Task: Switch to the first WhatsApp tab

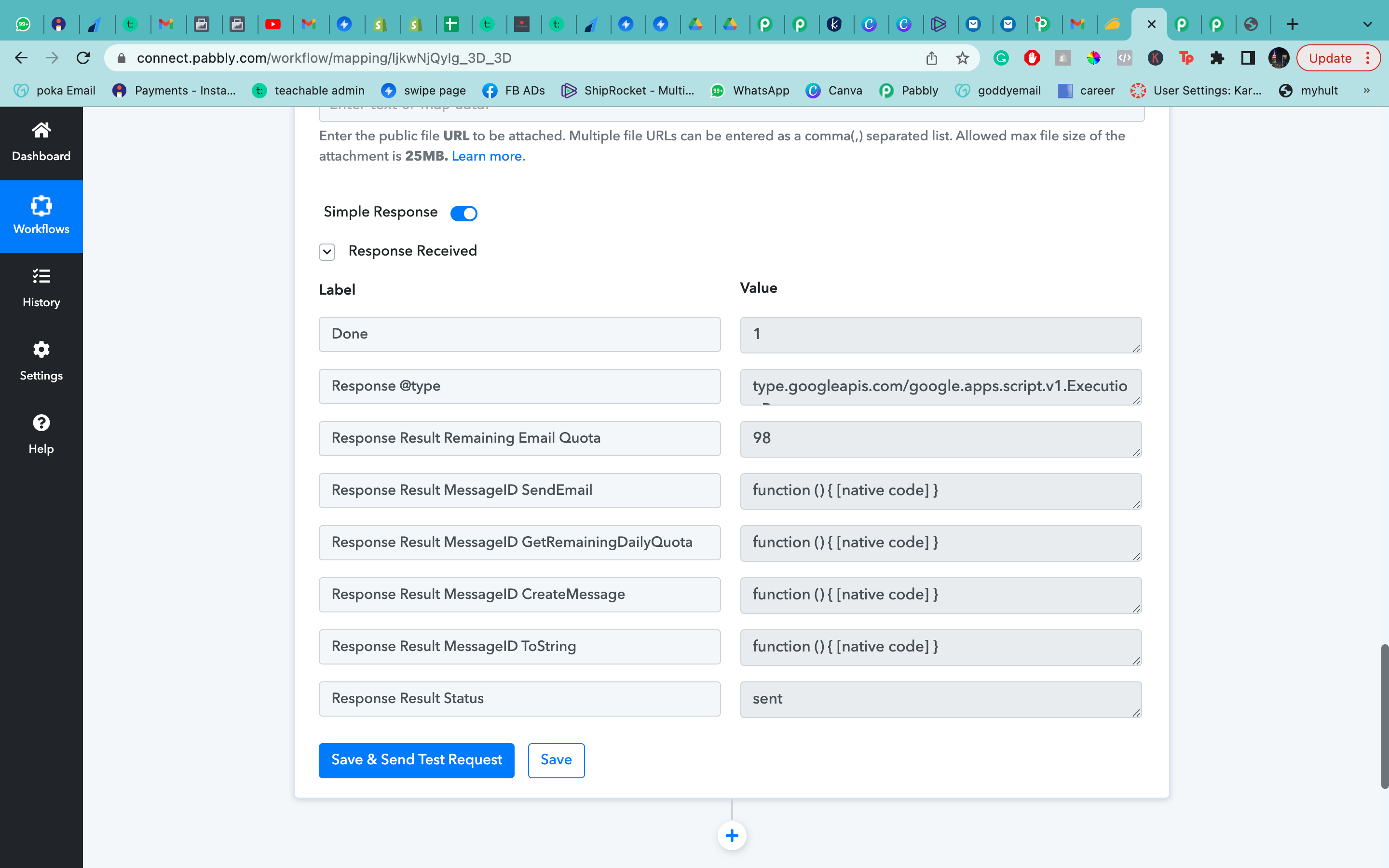Action: [x=23, y=24]
